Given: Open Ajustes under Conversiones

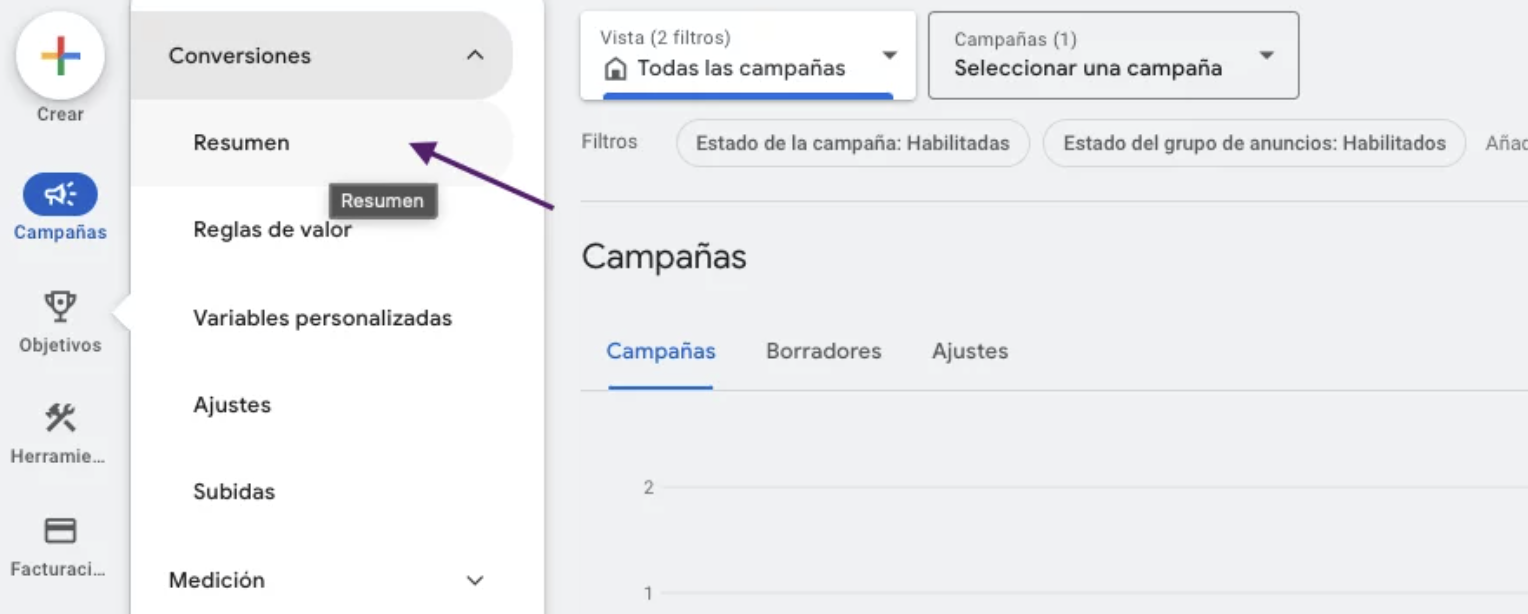Looking at the screenshot, I should (x=232, y=405).
